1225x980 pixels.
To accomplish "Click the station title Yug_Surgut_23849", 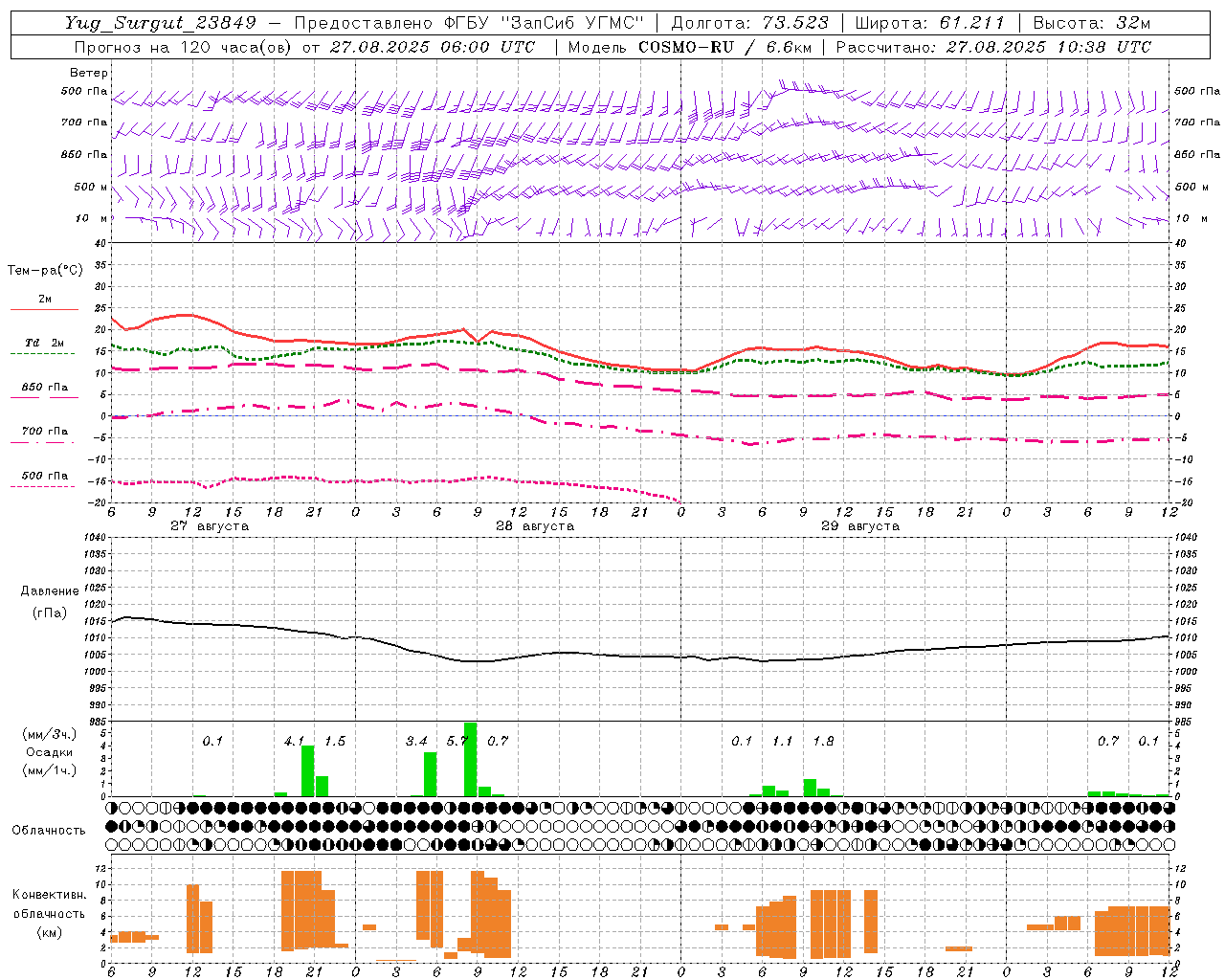I will click(x=161, y=23).
